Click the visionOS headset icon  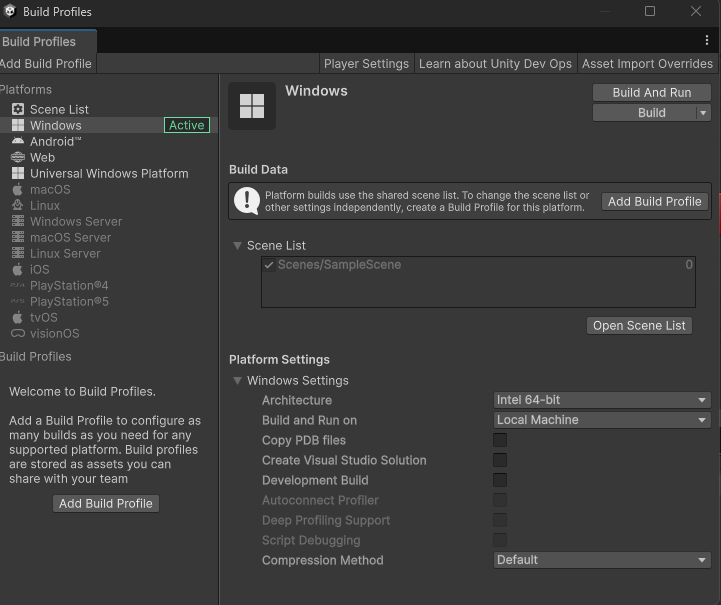tap(18, 333)
